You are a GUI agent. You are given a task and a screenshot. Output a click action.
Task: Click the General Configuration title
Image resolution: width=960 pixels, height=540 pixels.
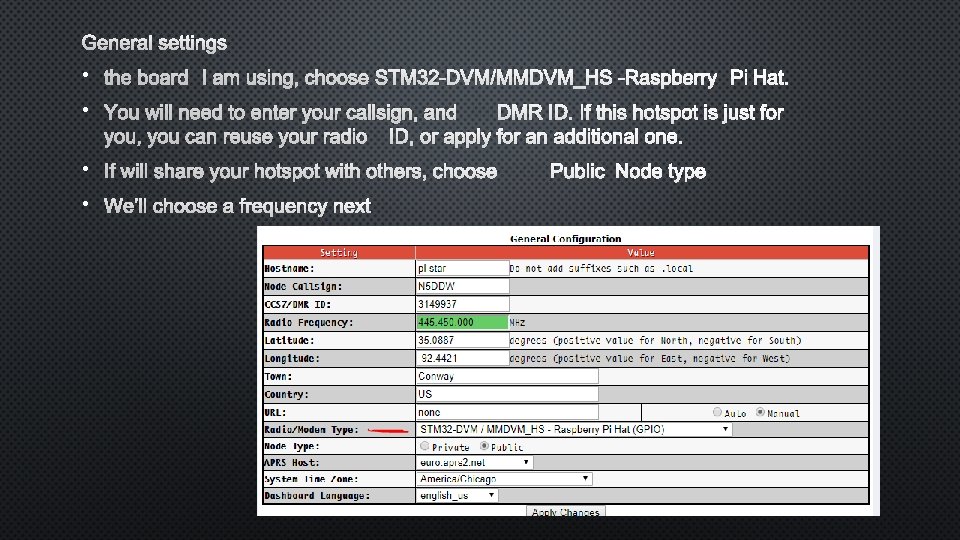point(566,239)
